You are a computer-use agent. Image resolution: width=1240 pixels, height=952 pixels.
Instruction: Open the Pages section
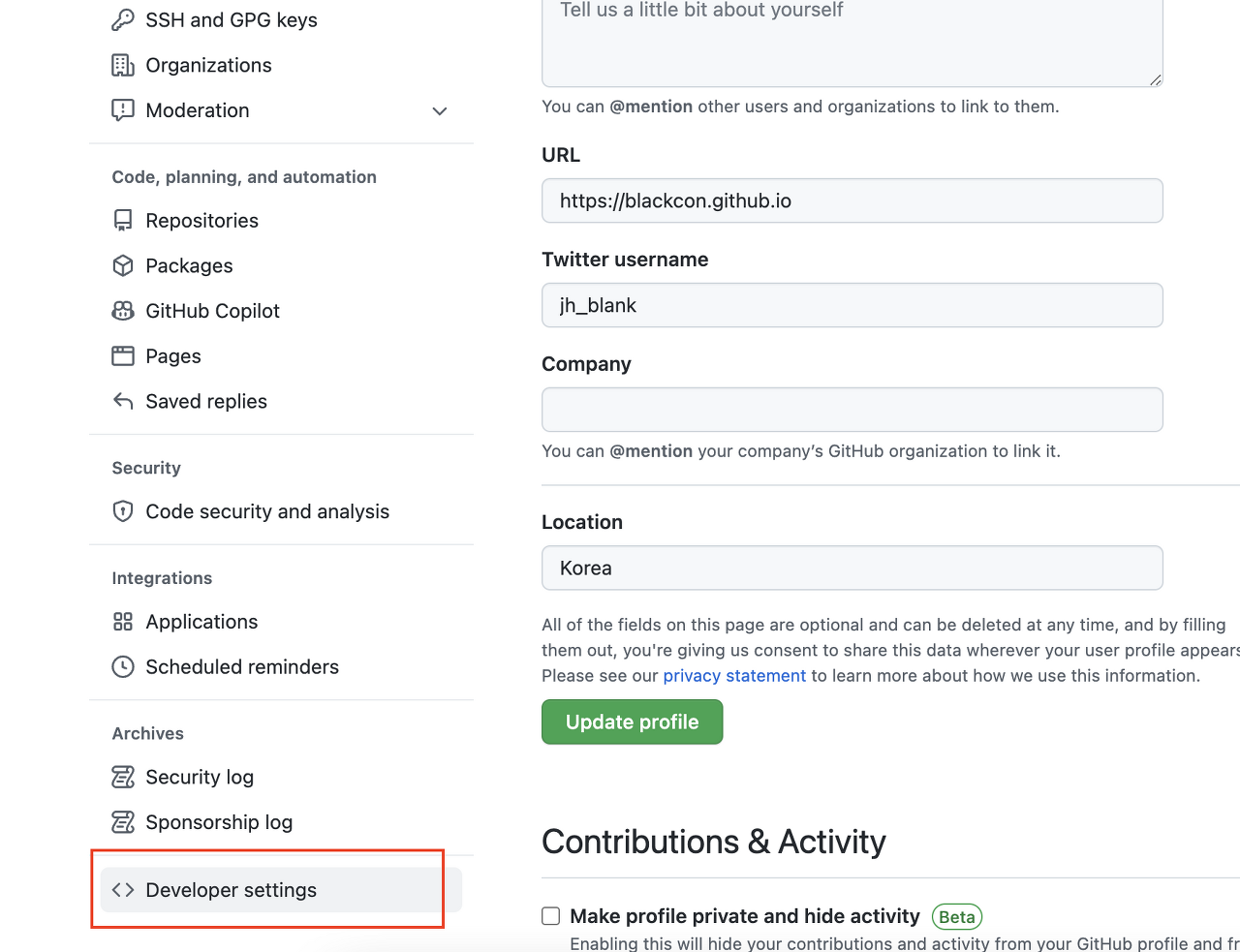[172, 356]
